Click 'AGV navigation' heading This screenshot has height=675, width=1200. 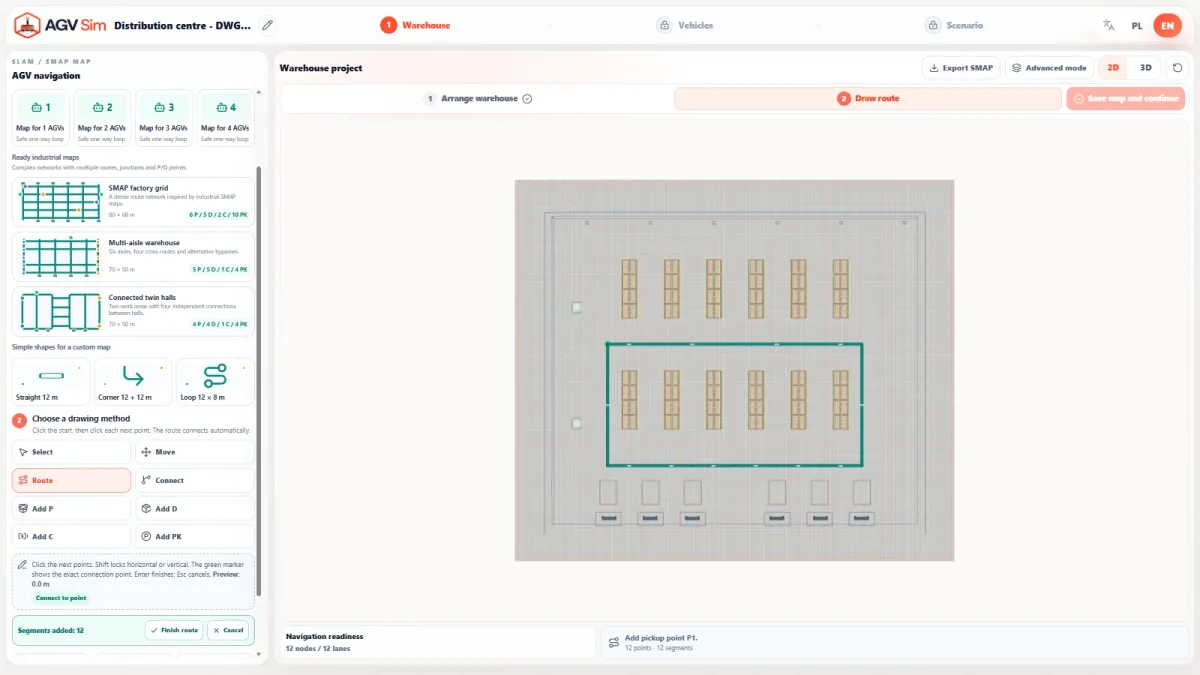[x=46, y=76]
